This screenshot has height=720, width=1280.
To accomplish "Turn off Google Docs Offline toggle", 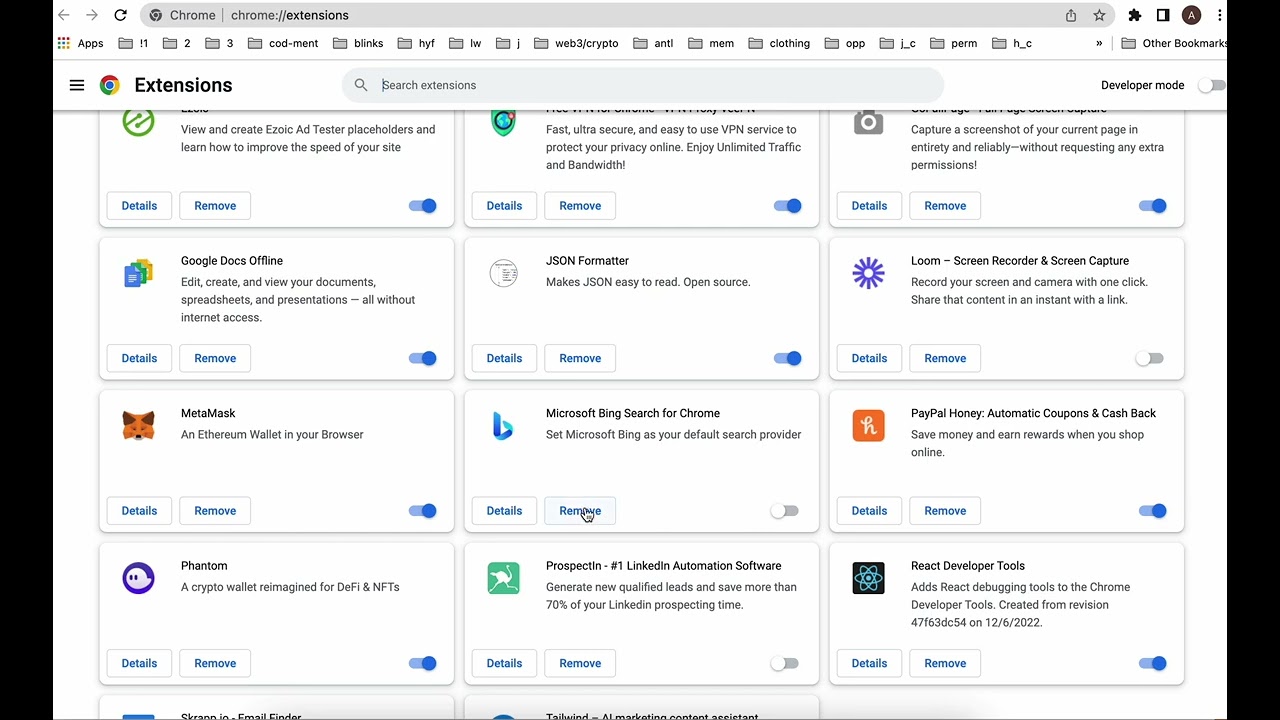I will click(422, 358).
